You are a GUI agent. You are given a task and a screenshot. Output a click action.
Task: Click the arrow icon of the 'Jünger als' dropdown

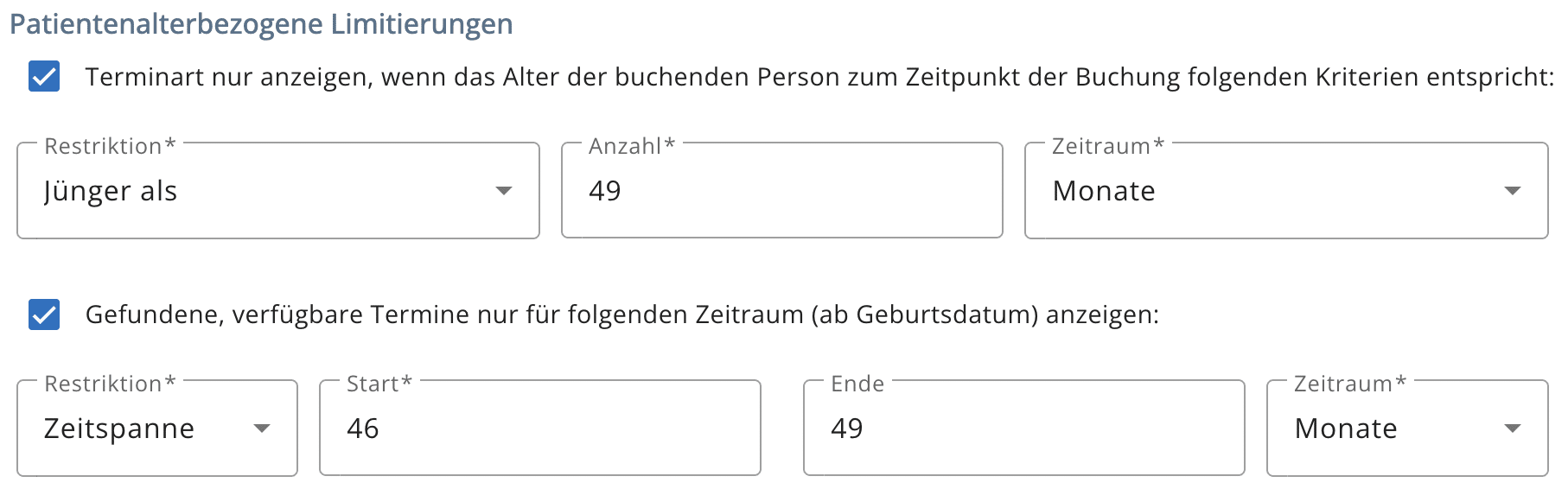tap(504, 191)
